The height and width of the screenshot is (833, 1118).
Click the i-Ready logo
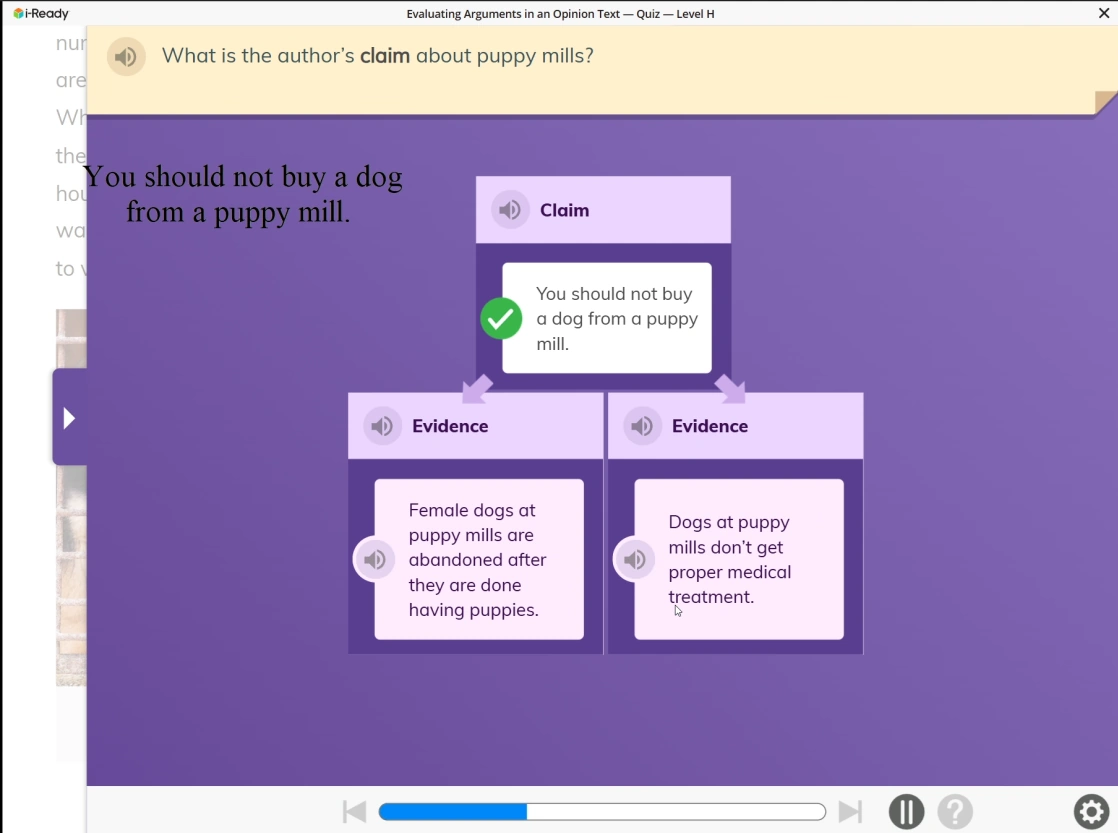point(41,14)
